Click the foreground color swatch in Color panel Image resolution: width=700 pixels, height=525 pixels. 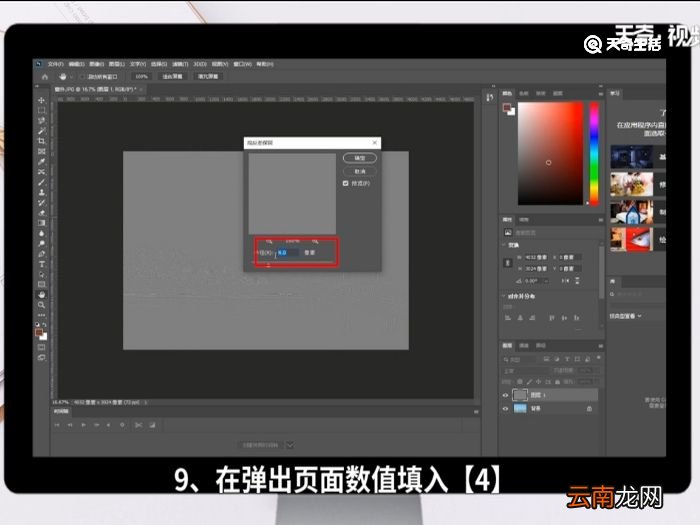click(x=507, y=107)
